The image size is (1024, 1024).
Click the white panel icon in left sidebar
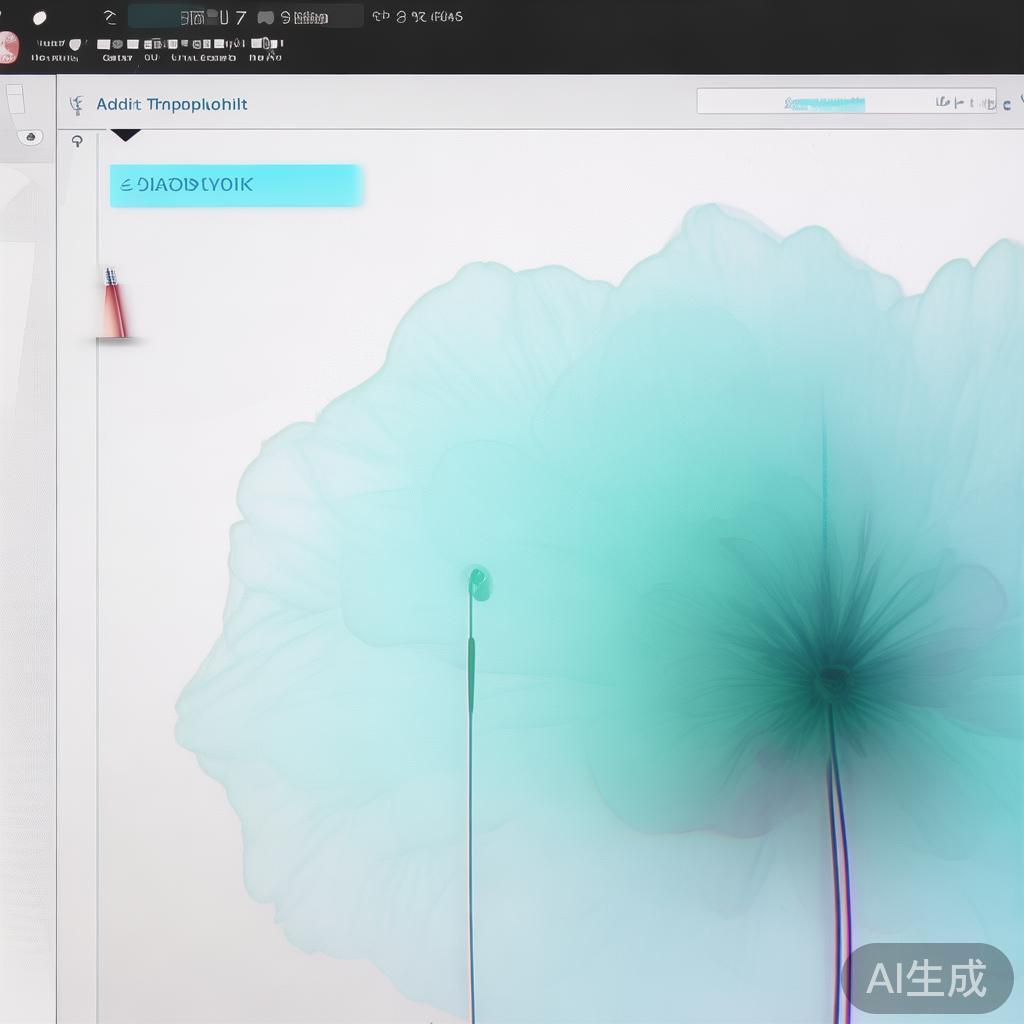[16, 99]
